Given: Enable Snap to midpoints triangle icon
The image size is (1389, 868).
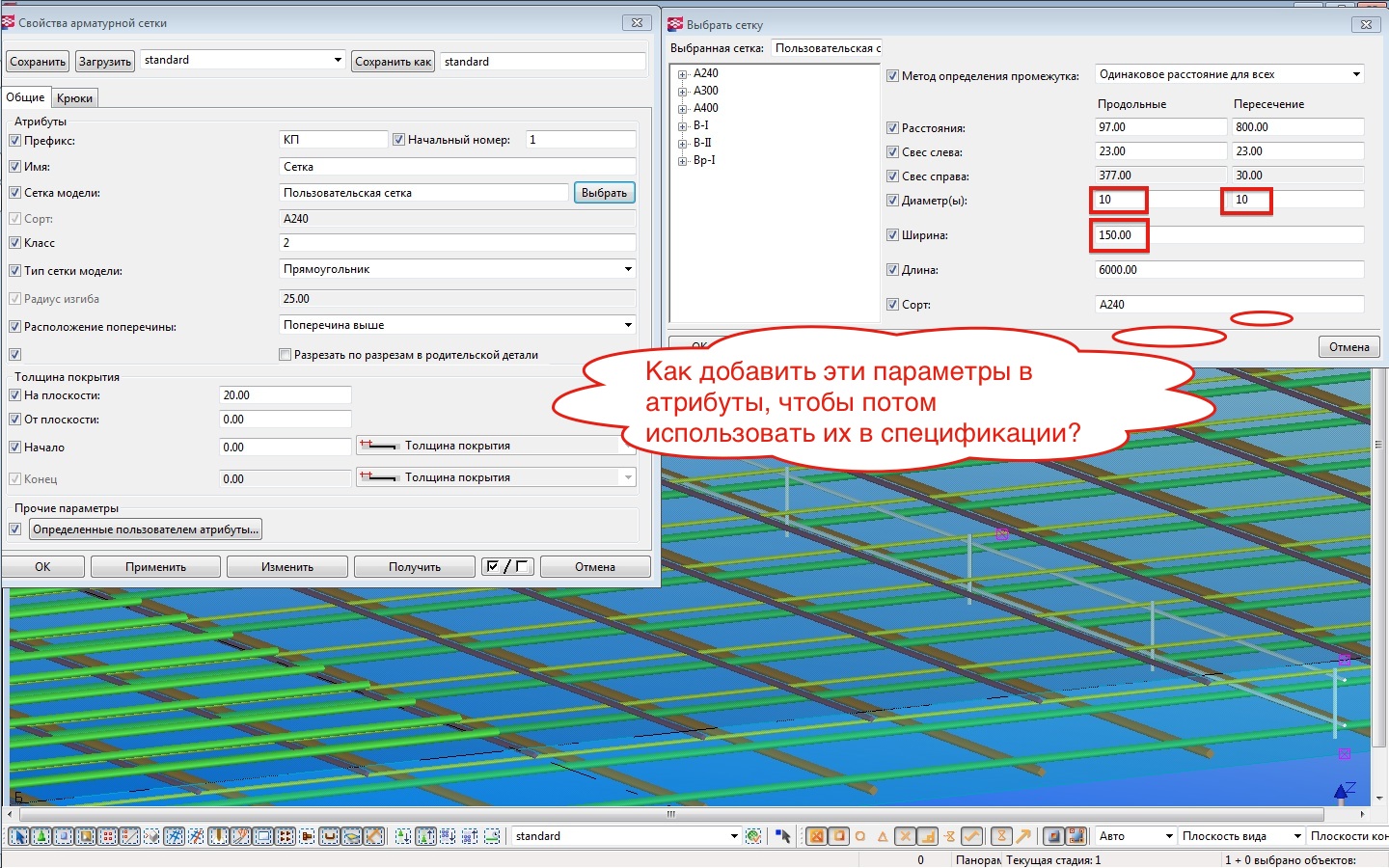Looking at the screenshot, I should (x=882, y=836).
